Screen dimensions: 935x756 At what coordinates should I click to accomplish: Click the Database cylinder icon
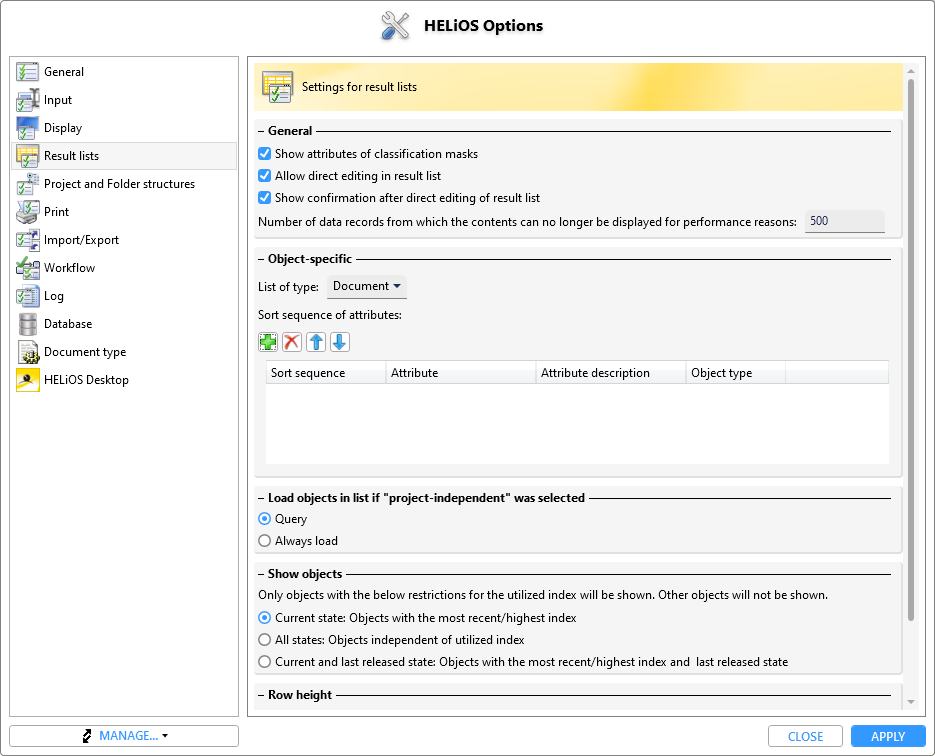click(x=27, y=324)
